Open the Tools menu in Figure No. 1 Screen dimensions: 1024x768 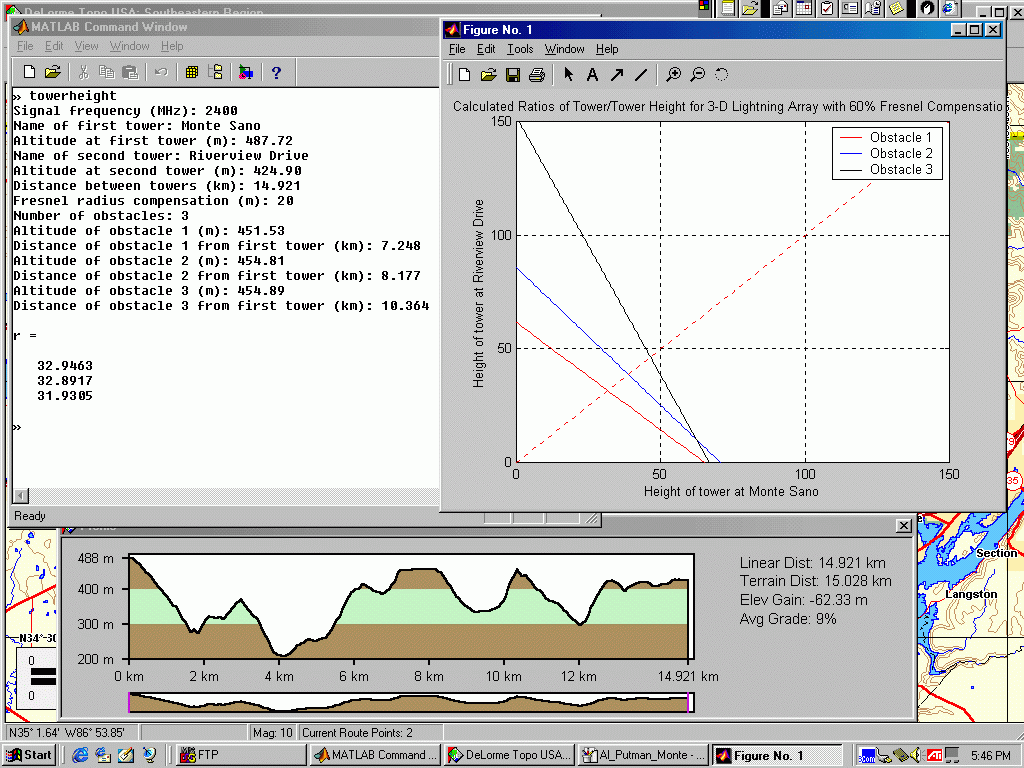(520, 49)
